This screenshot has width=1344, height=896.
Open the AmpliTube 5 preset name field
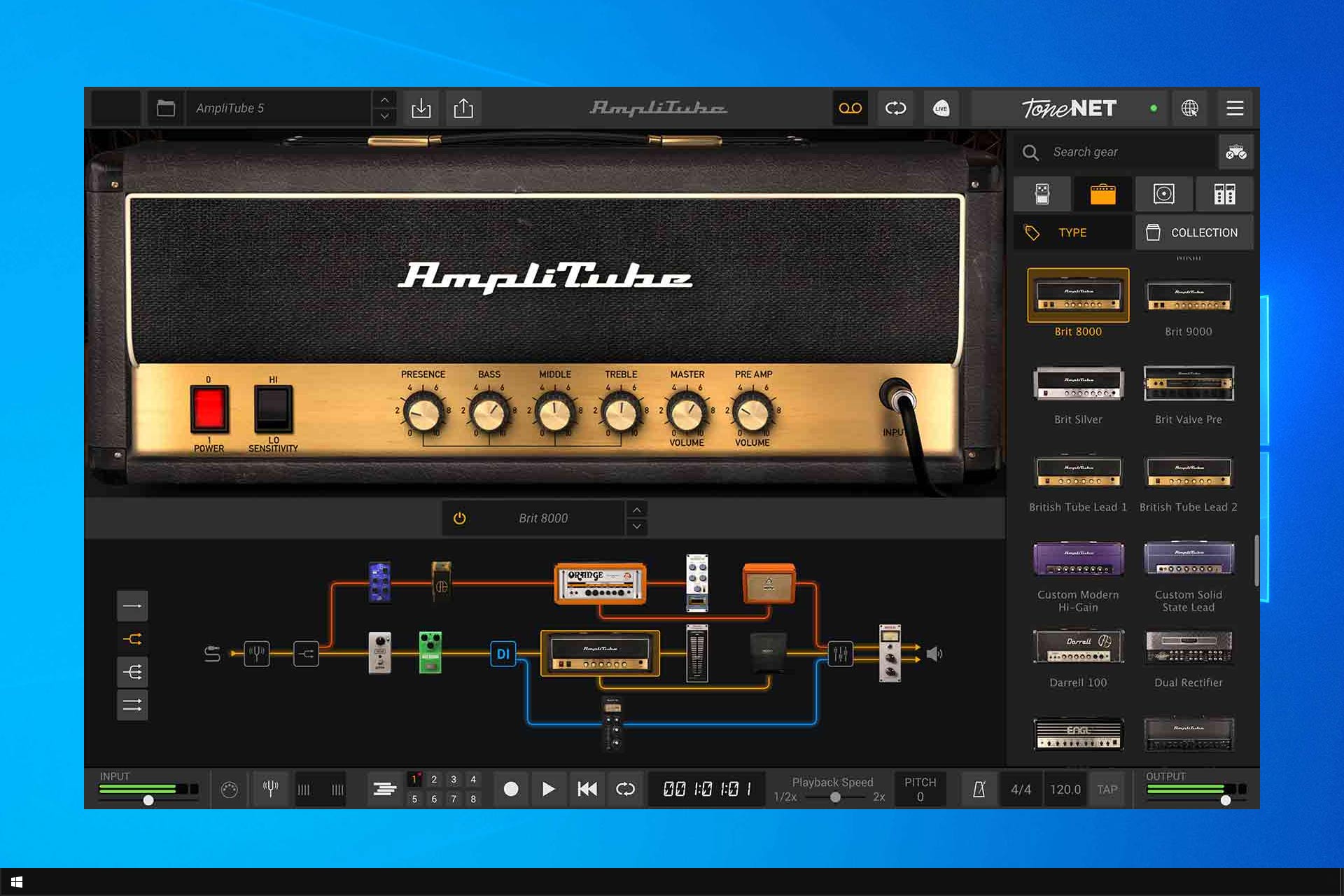tap(279, 108)
